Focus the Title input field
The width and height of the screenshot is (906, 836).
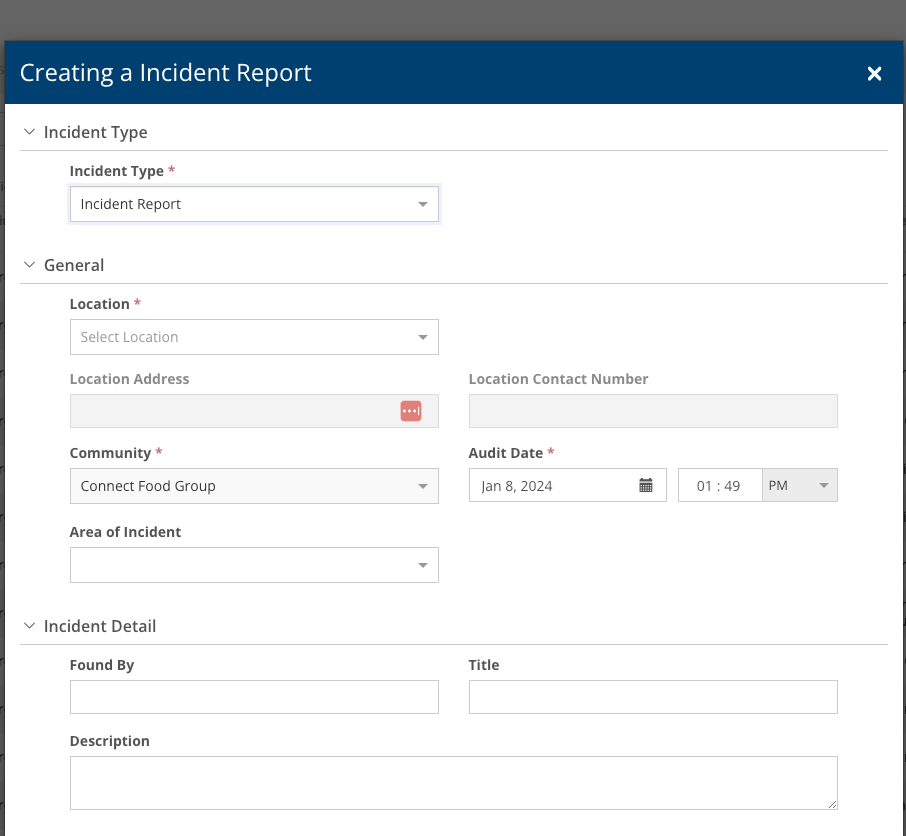pos(652,697)
